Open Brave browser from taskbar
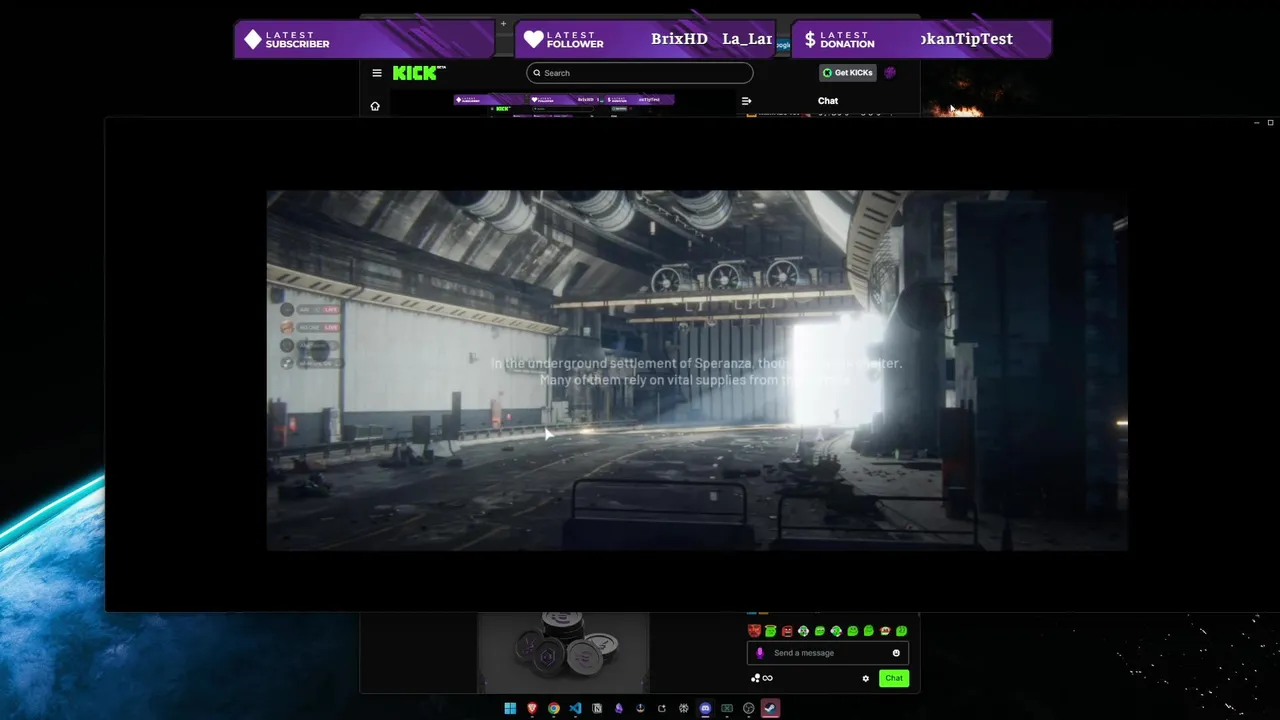Screen dimensions: 1280x720 (532, 708)
